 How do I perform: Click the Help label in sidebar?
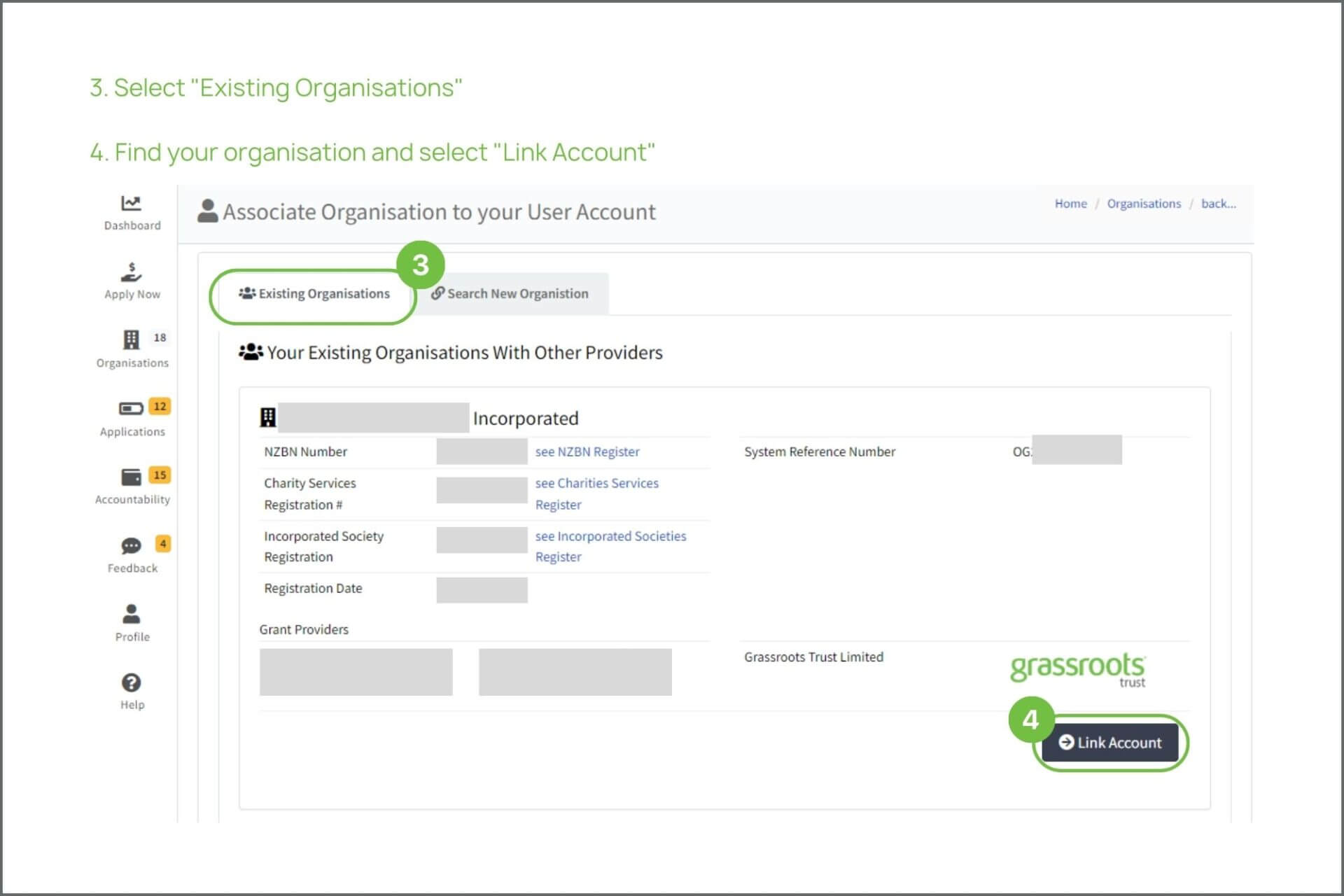point(132,705)
